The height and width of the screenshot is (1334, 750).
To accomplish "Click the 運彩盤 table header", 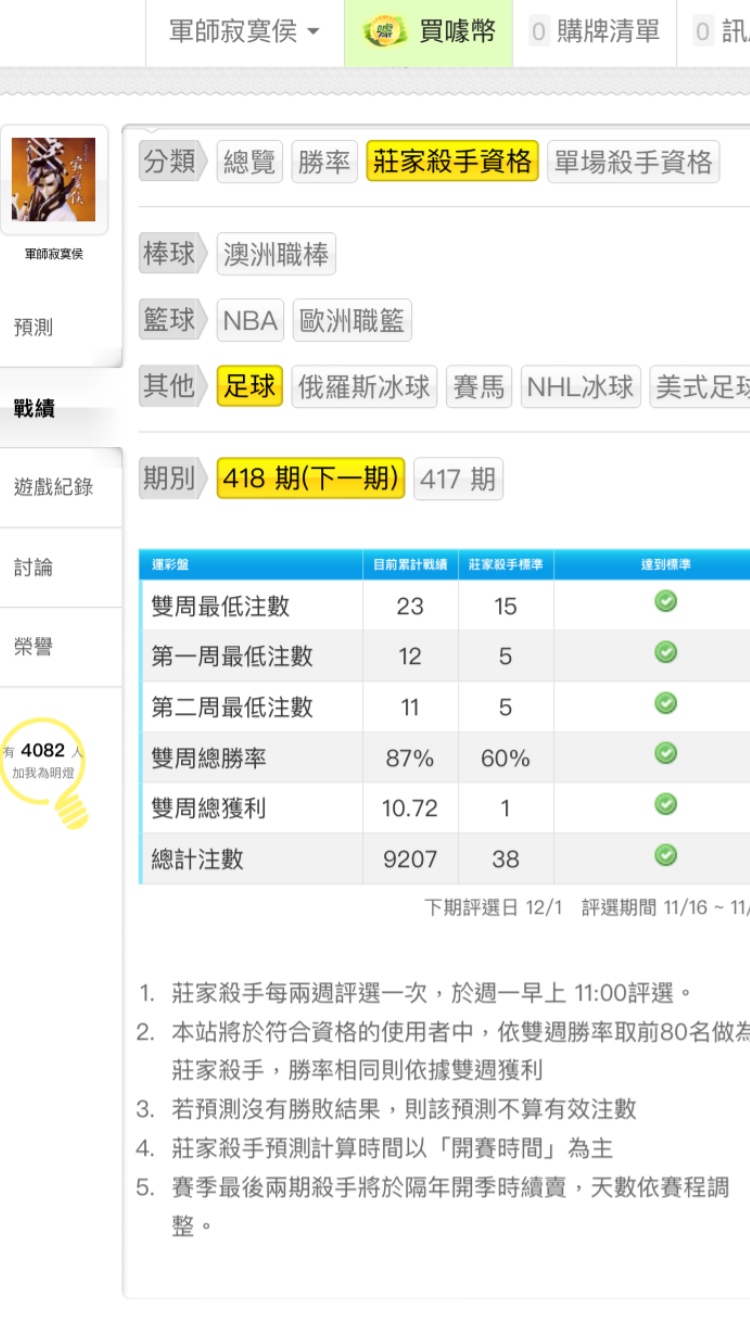I will point(251,565).
